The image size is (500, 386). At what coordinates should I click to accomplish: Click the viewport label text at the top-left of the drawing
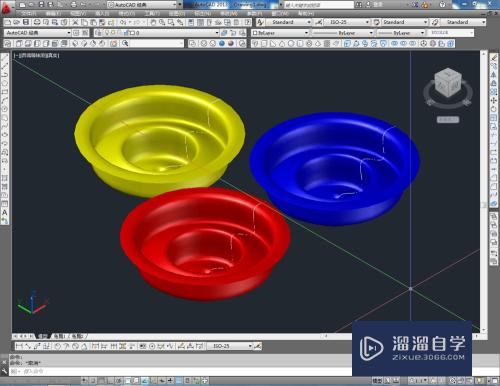point(37,55)
